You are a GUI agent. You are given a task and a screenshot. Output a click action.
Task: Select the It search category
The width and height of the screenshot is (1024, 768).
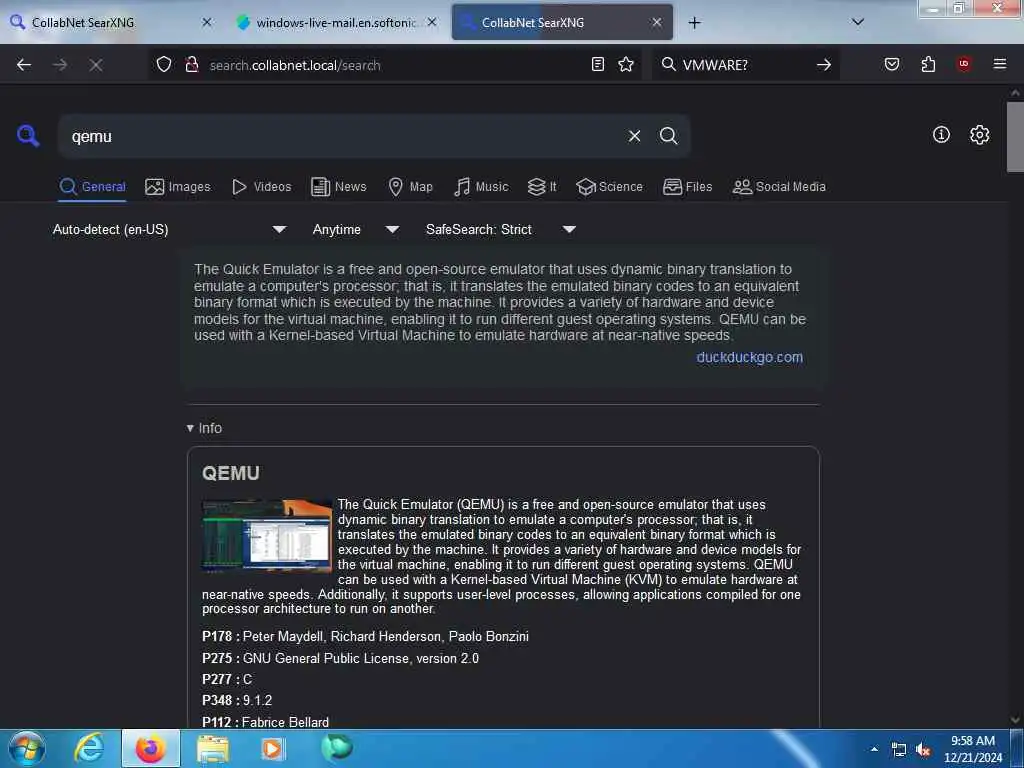(542, 187)
